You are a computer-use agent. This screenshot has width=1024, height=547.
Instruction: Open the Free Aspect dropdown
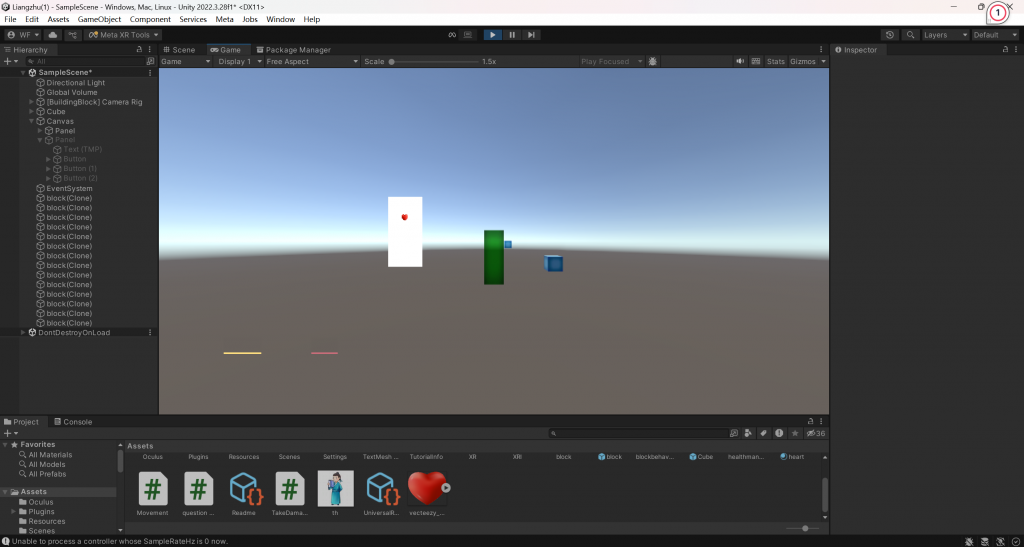click(310, 62)
